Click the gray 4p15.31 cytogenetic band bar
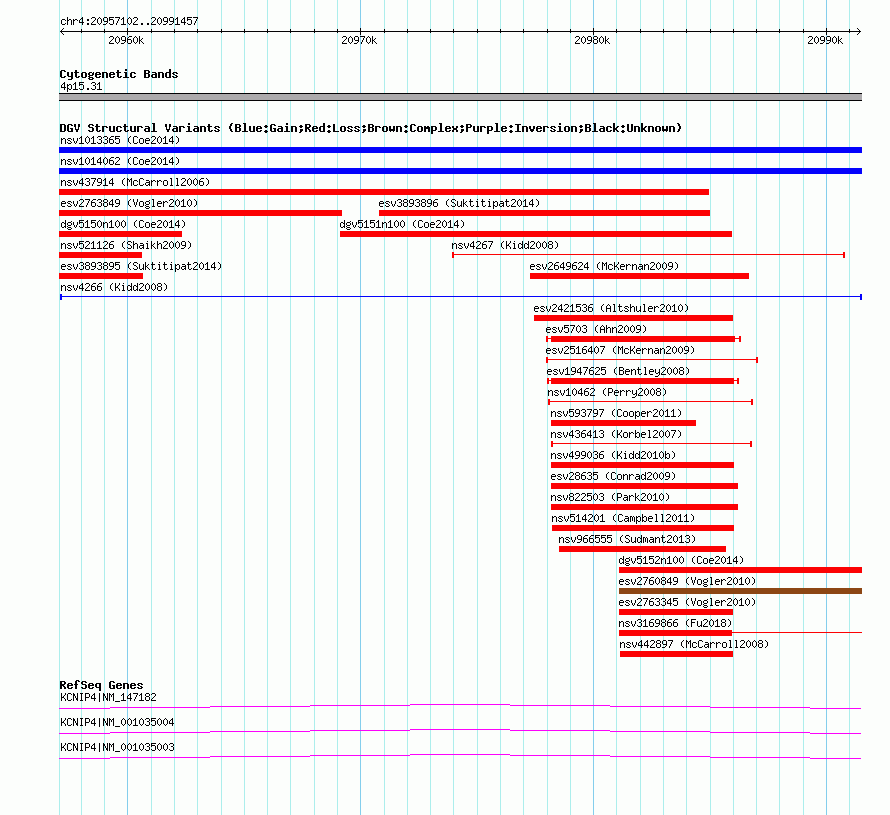The image size is (890, 815). (x=460, y=97)
